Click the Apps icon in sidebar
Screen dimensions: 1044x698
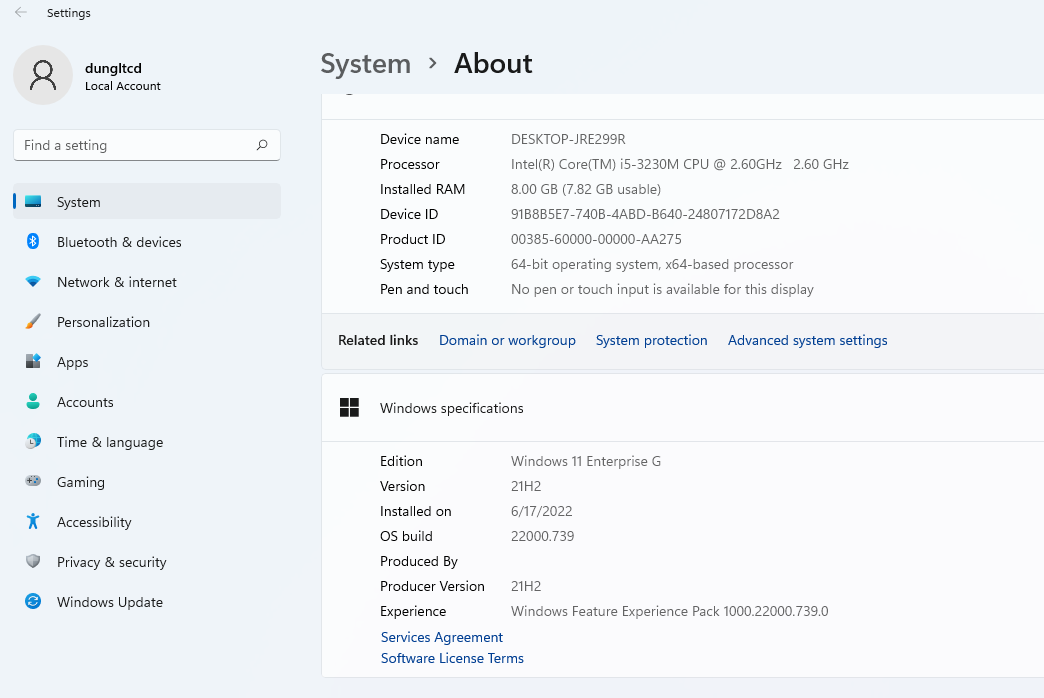[33, 362]
